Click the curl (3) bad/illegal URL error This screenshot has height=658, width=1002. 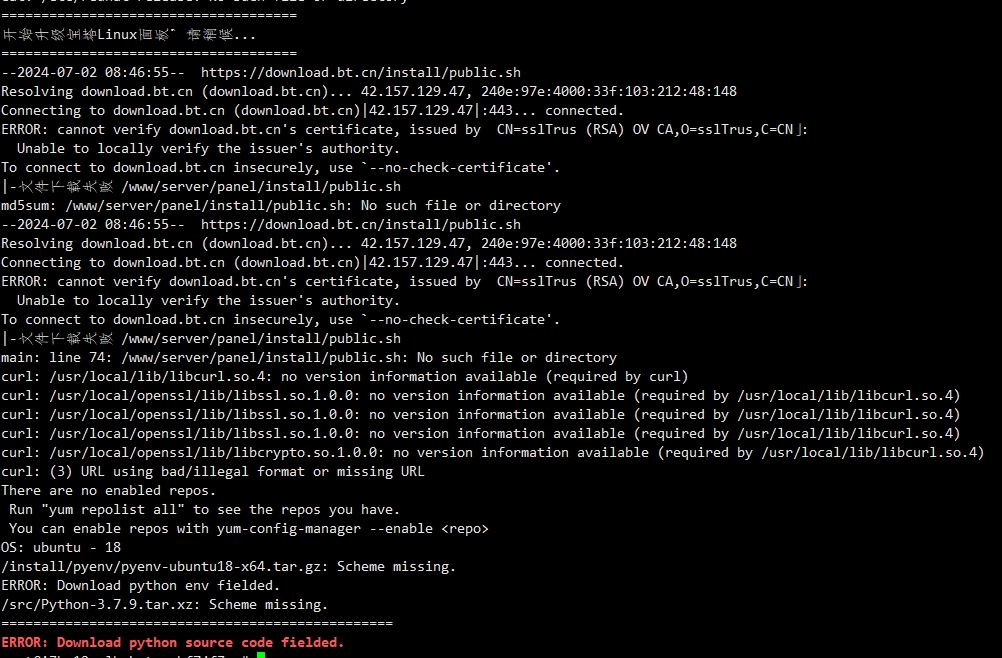(x=213, y=471)
